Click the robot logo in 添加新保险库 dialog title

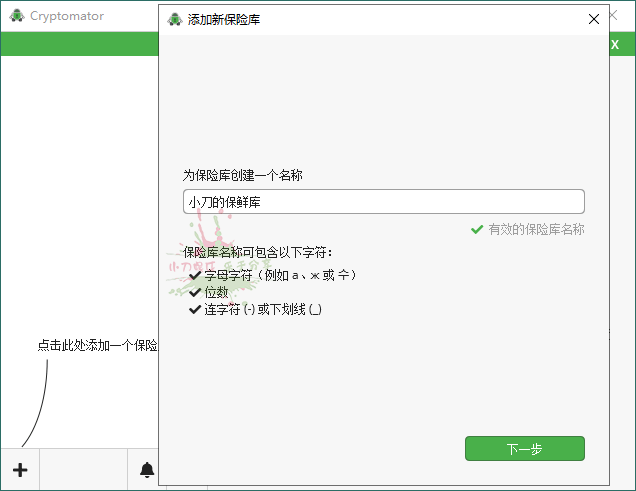coord(175,19)
